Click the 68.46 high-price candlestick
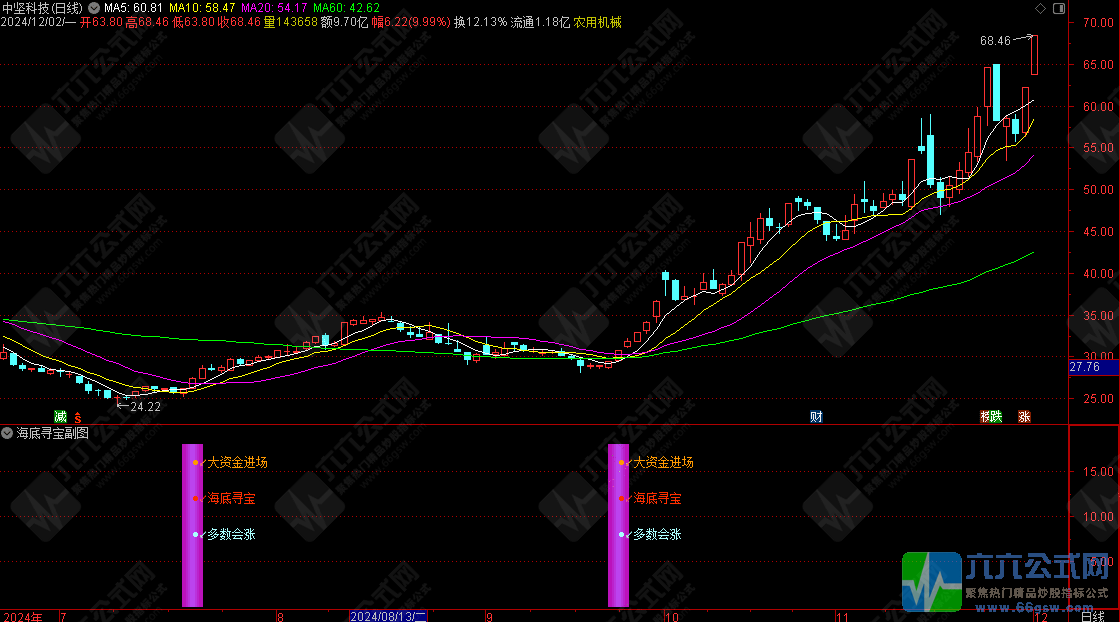The height and width of the screenshot is (622, 1120). point(1034,55)
